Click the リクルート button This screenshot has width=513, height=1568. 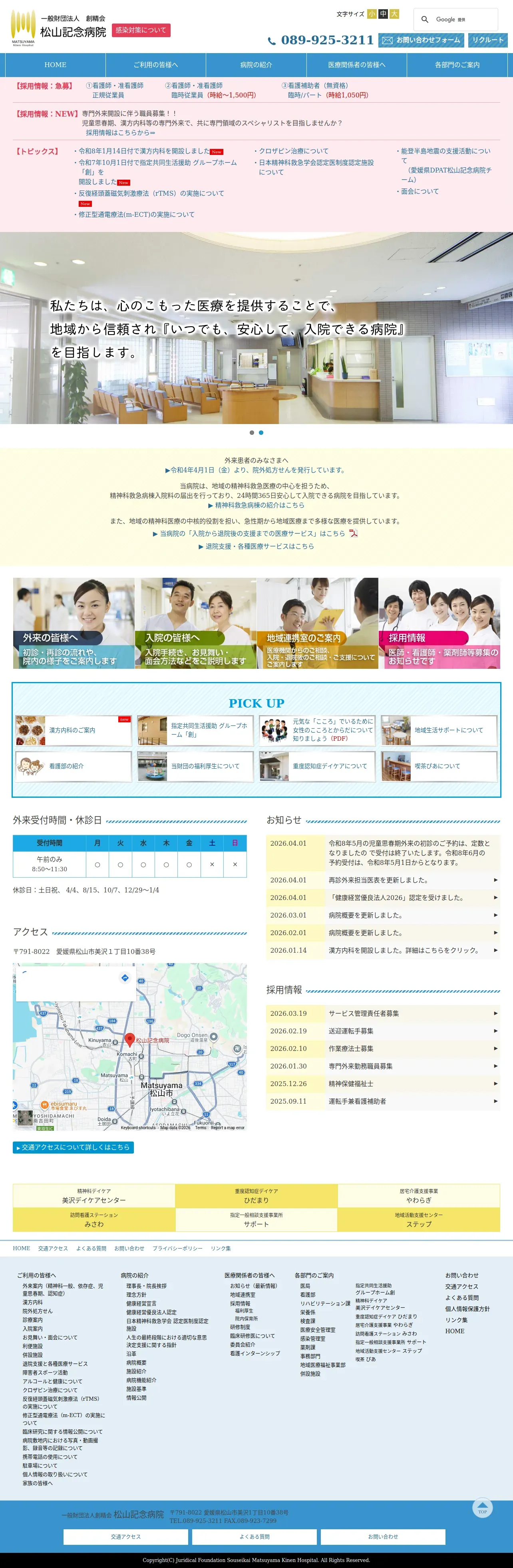click(488, 40)
